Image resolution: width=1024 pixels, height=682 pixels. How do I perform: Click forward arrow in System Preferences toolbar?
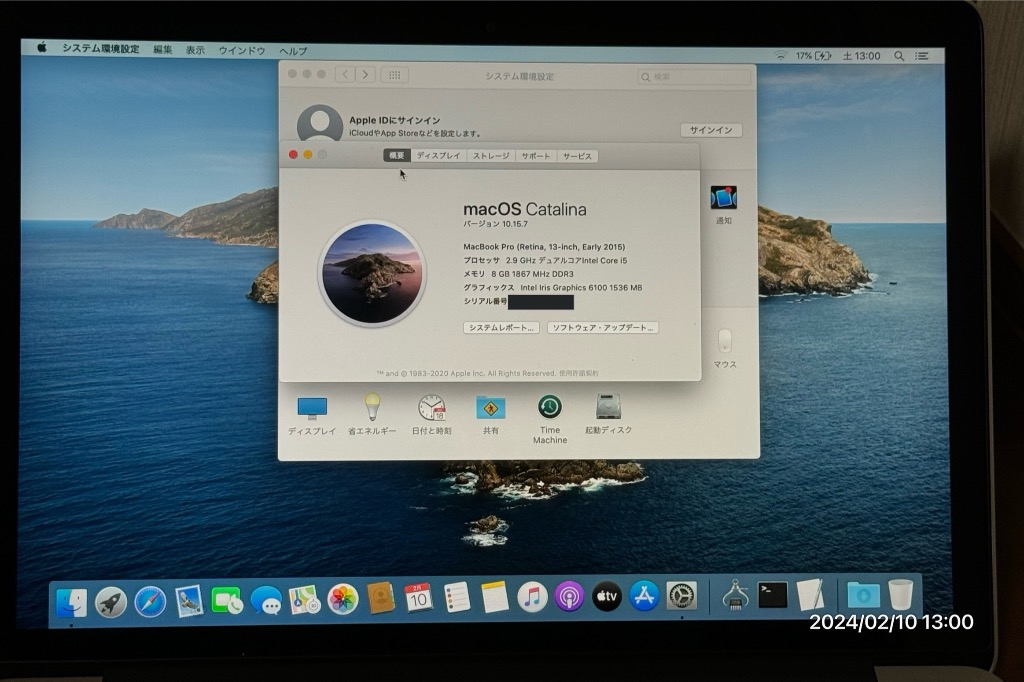tap(366, 74)
